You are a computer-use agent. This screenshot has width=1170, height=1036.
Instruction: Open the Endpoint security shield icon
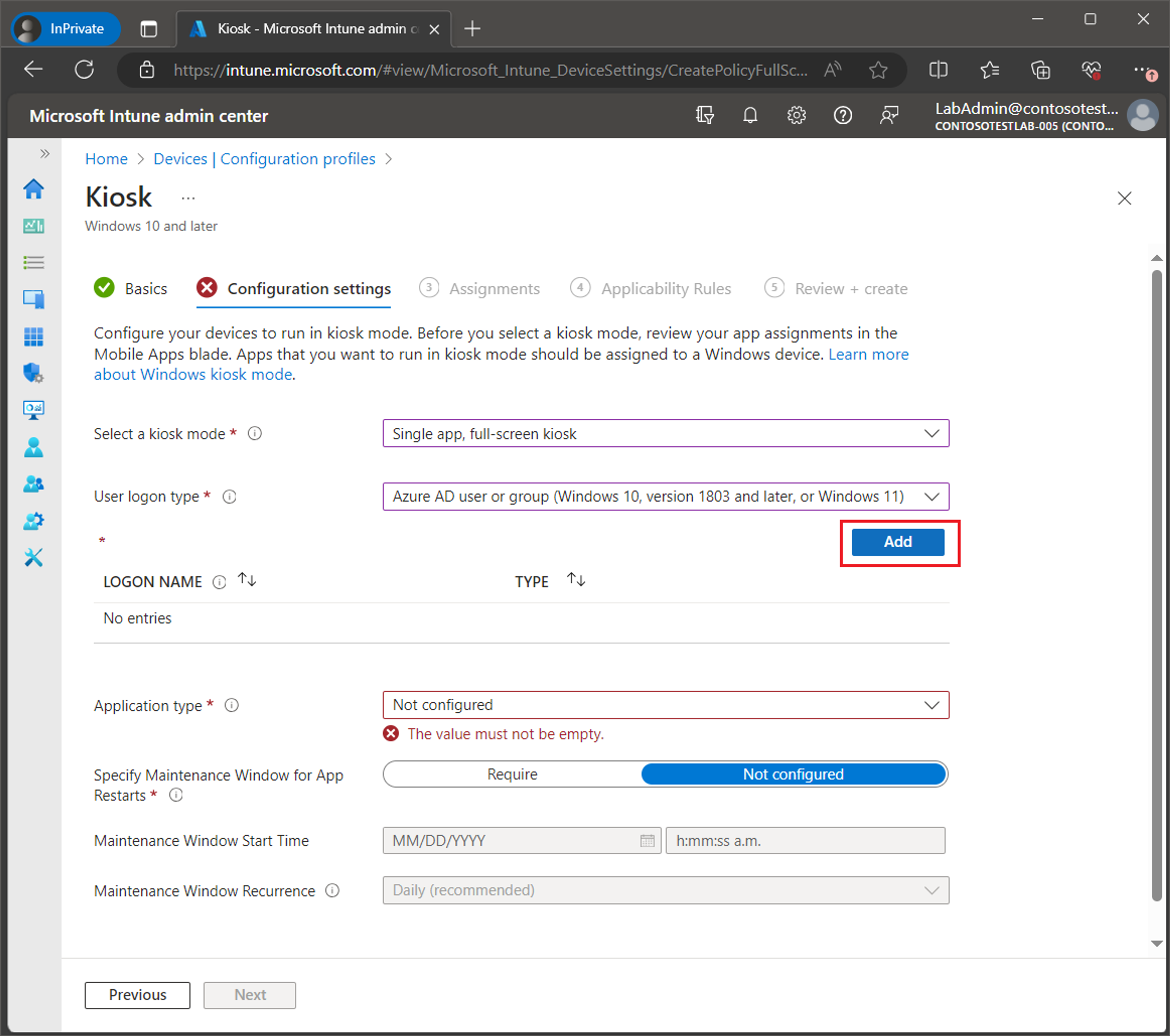34,373
